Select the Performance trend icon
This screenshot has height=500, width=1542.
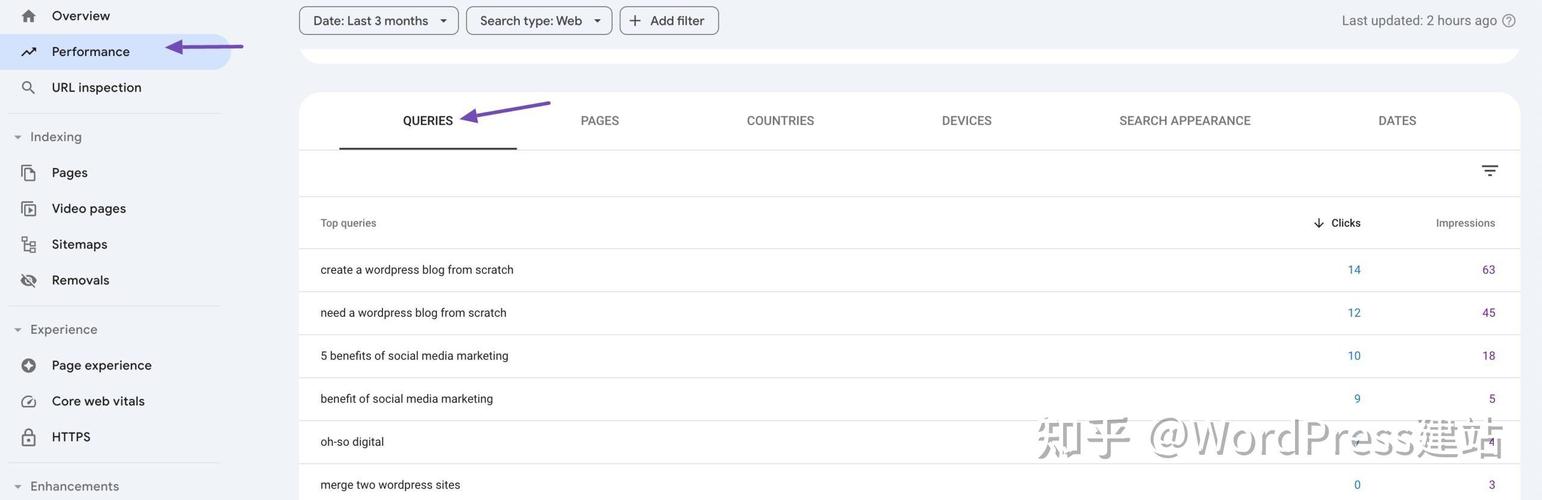28,52
